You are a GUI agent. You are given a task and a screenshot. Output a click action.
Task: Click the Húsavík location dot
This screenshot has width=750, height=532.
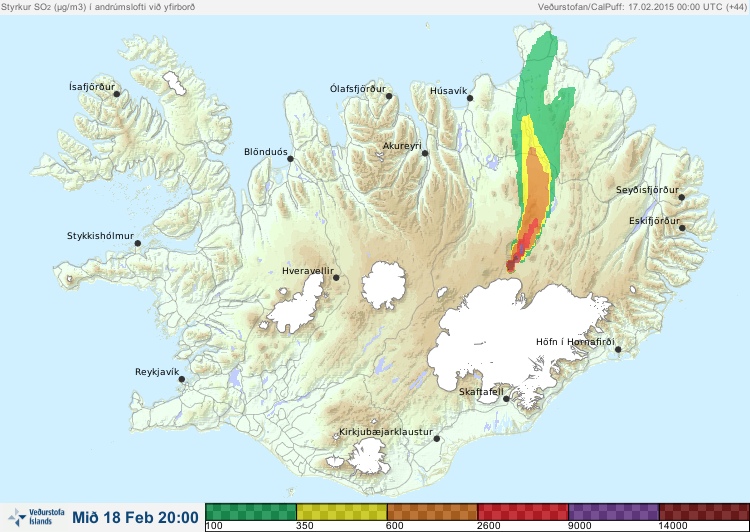pyautogui.click(x=470, y=98)
